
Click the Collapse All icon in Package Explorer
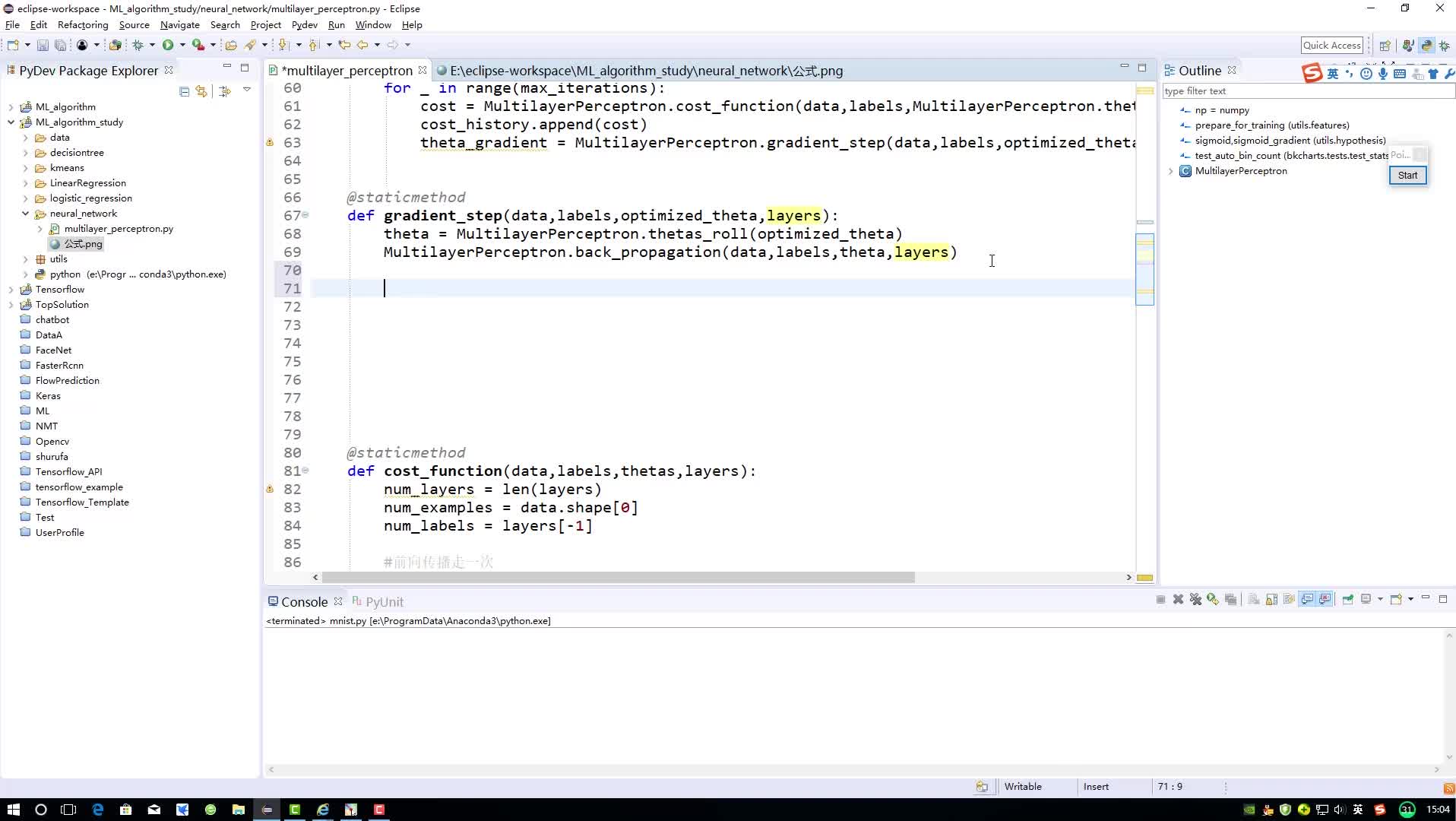click(x=184, y=91)
